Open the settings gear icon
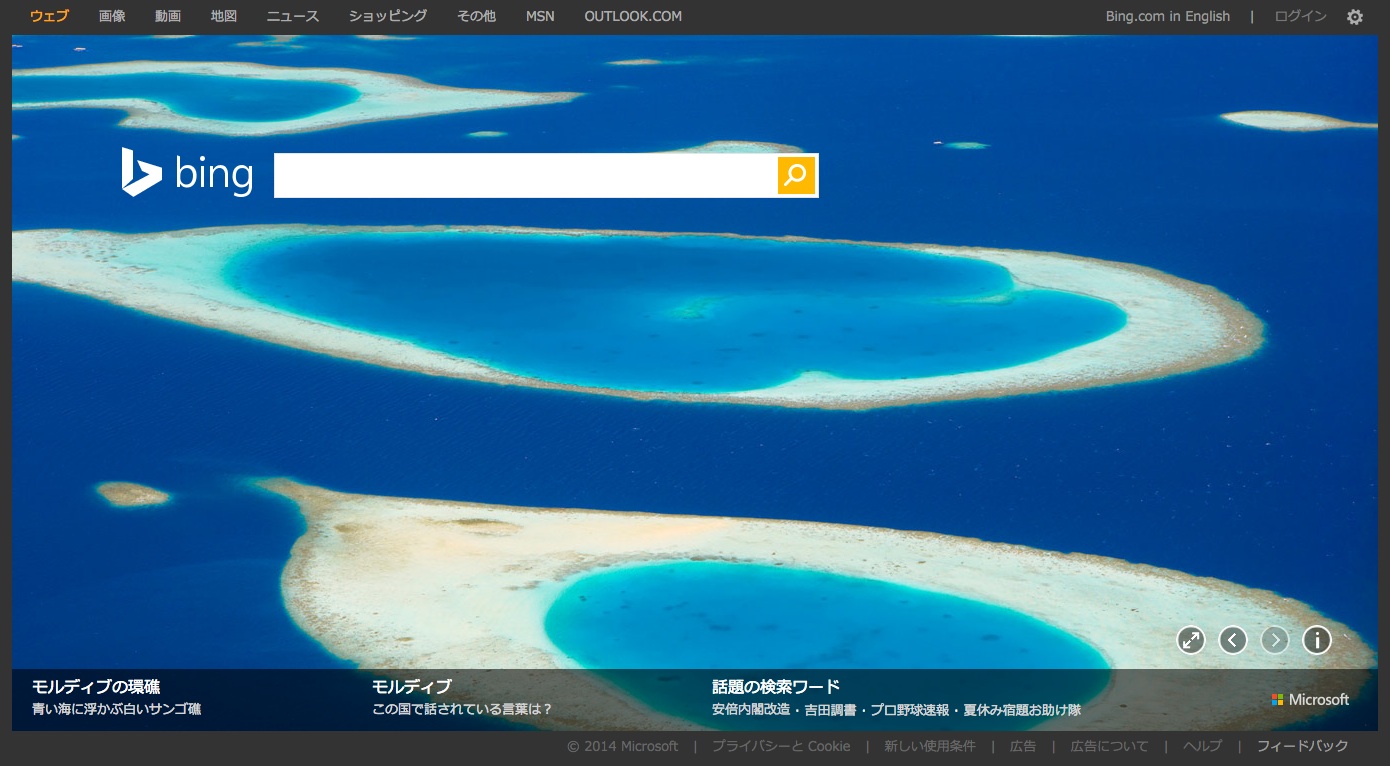Screen dimensions: 1390x766 pyautogui.click(x=1354, y=17)
